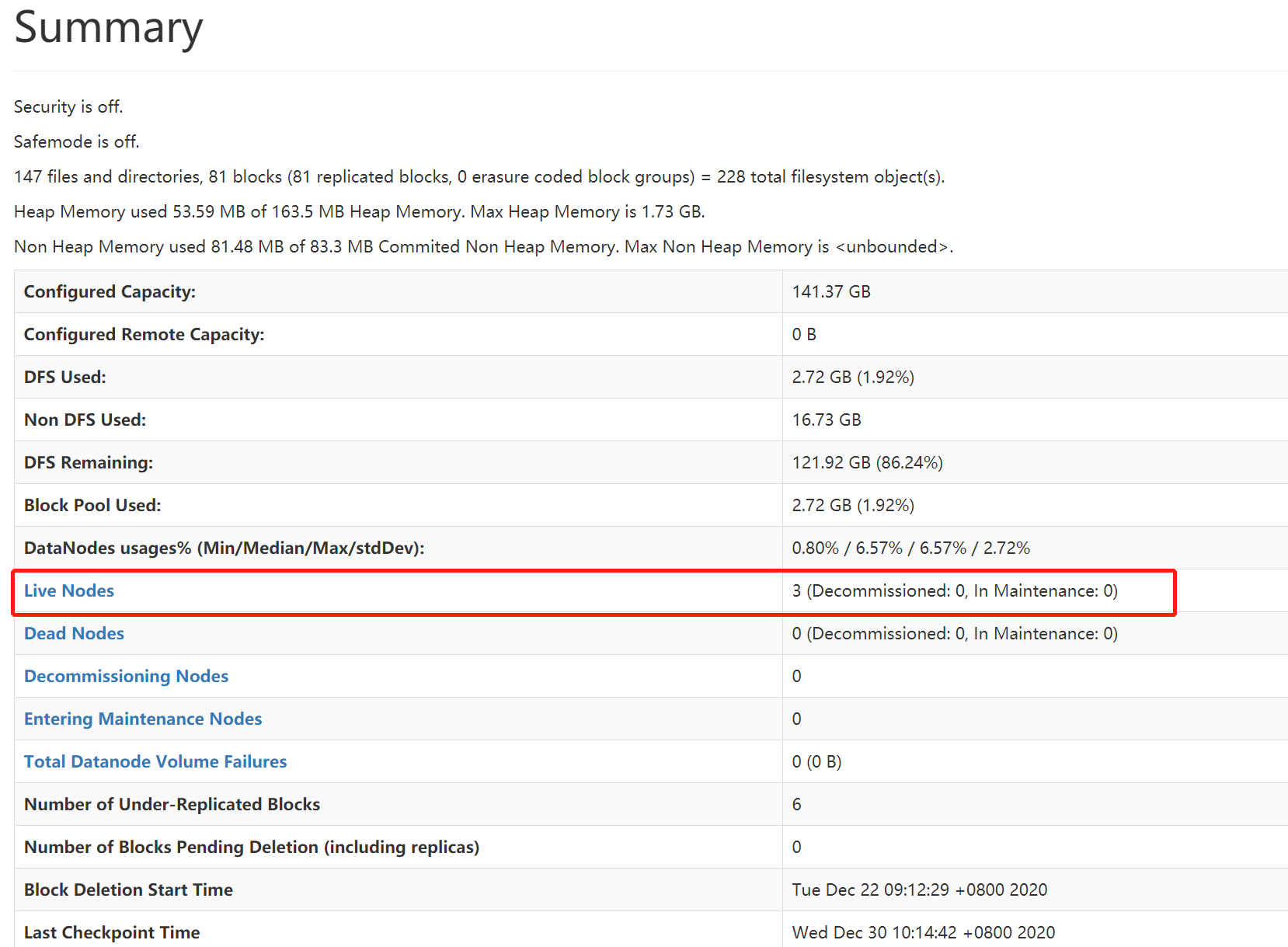
Task: Click the 'Configured Remote Capacity:' label
Action: point(144,334)
